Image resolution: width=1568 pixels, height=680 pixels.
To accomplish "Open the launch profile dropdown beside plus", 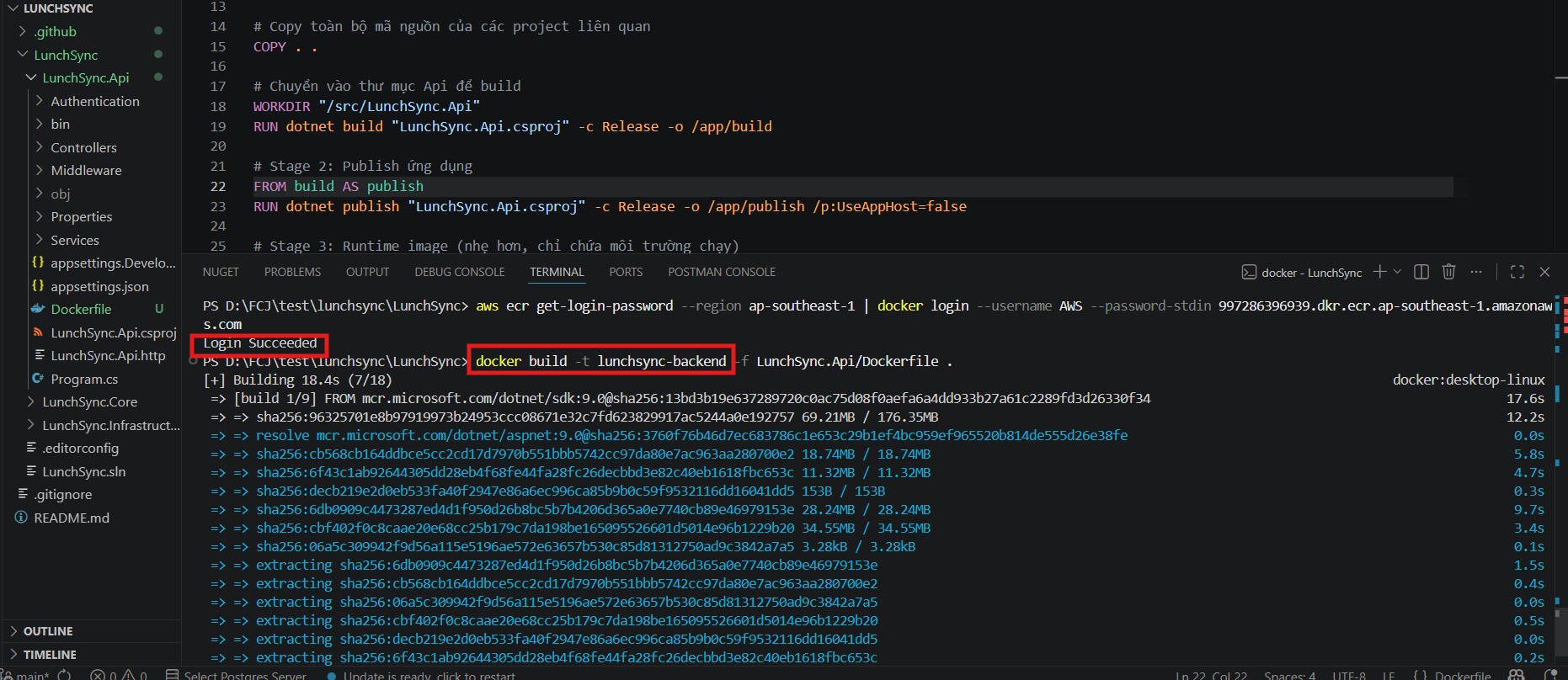I will click(x=1398, y=272).
